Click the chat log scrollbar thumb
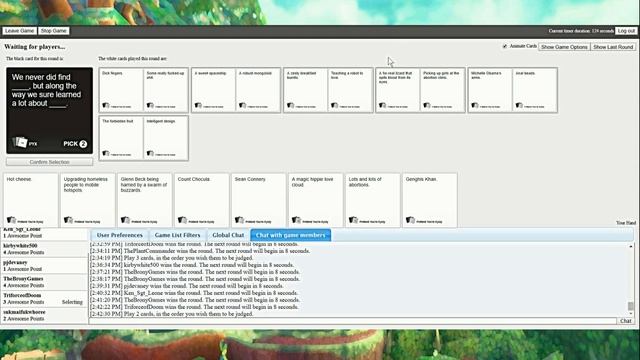The height and width of the screenshot is (360, 640). tap(631, 306)
